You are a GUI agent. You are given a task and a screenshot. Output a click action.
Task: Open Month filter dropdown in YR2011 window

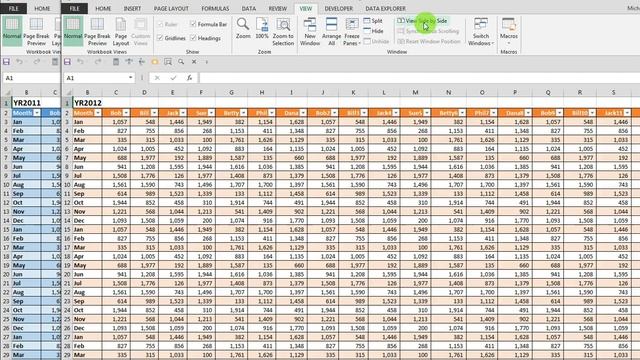click(37, 113)
